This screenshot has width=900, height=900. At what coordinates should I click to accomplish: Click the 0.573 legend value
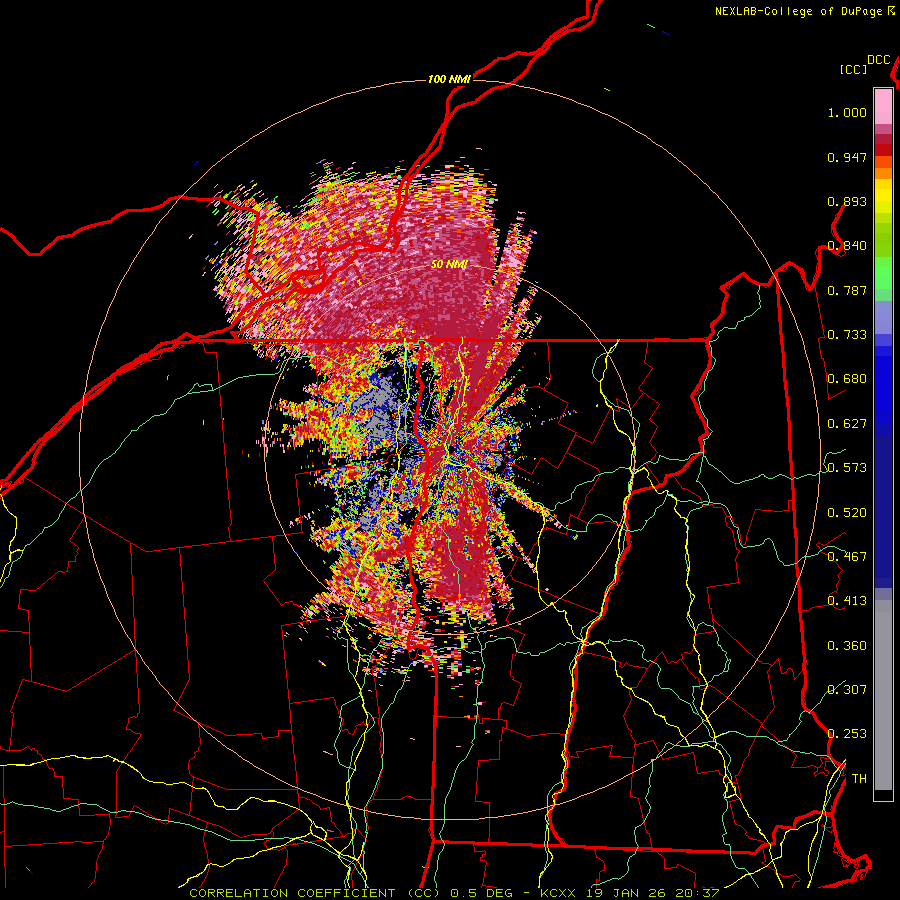[x=847, y=468]
